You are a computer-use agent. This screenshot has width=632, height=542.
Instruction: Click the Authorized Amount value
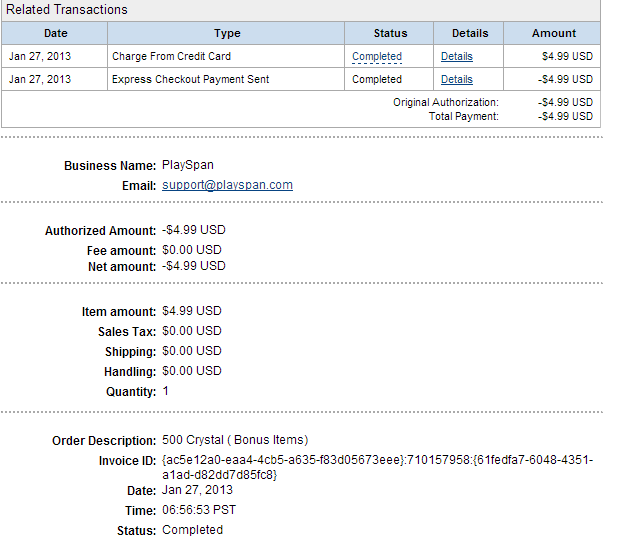pyautogui.click(x=193, y=230)
